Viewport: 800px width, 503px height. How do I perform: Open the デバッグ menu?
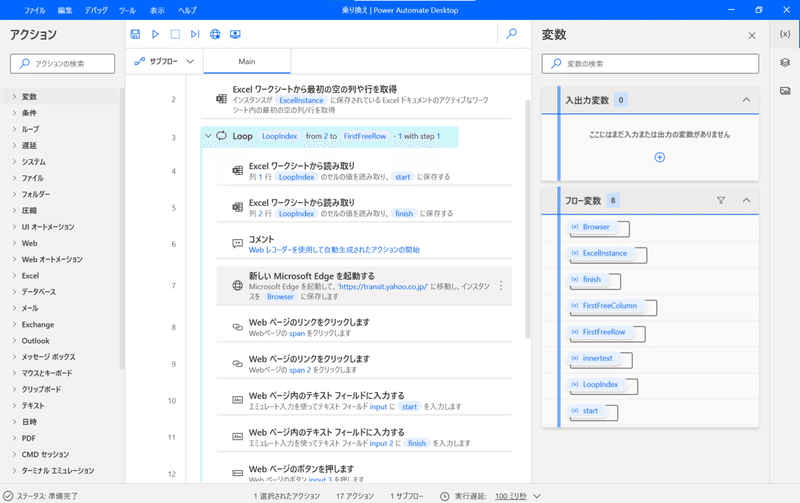[x=96, y=10]
